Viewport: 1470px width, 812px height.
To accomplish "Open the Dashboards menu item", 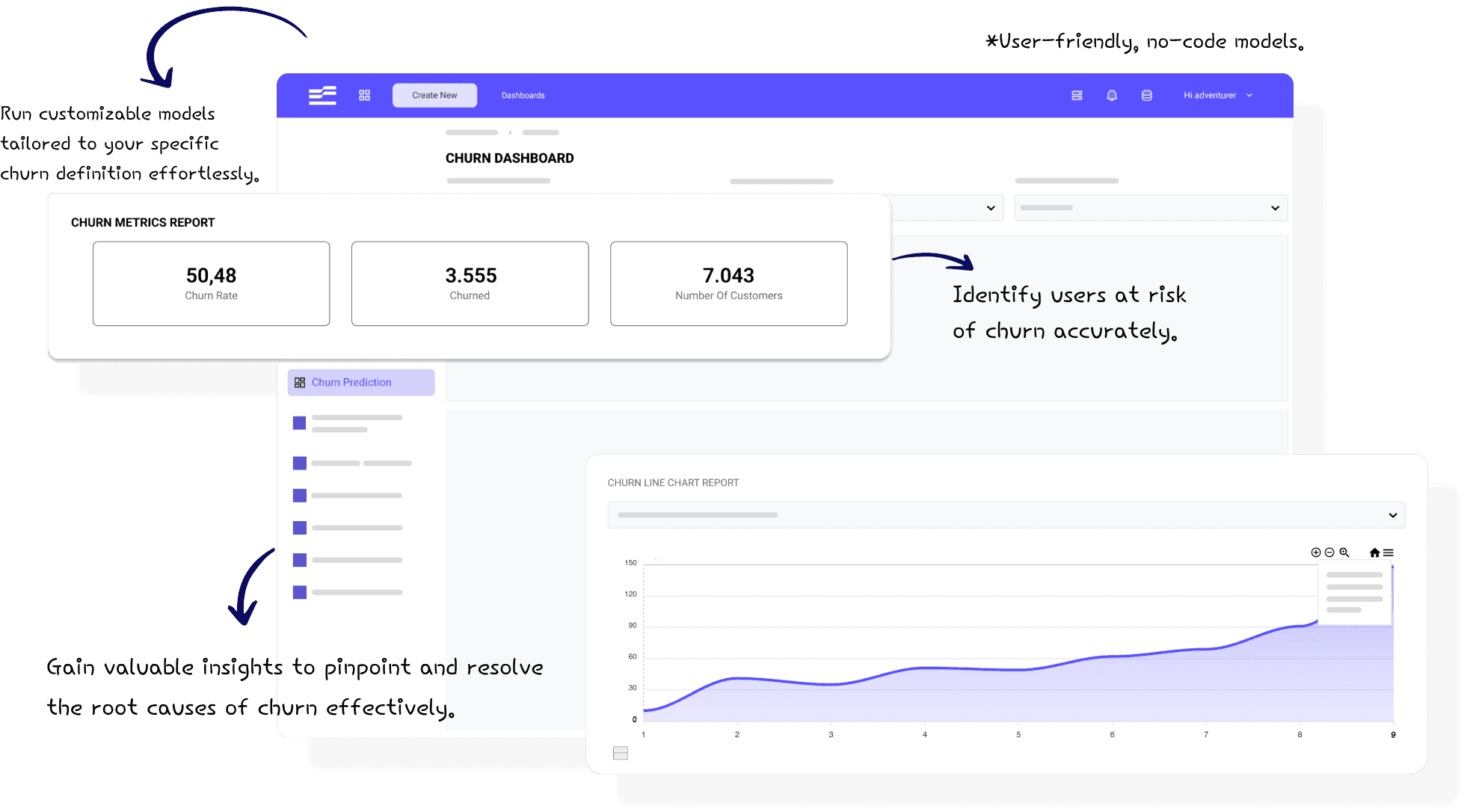I will tap(523, 95).
